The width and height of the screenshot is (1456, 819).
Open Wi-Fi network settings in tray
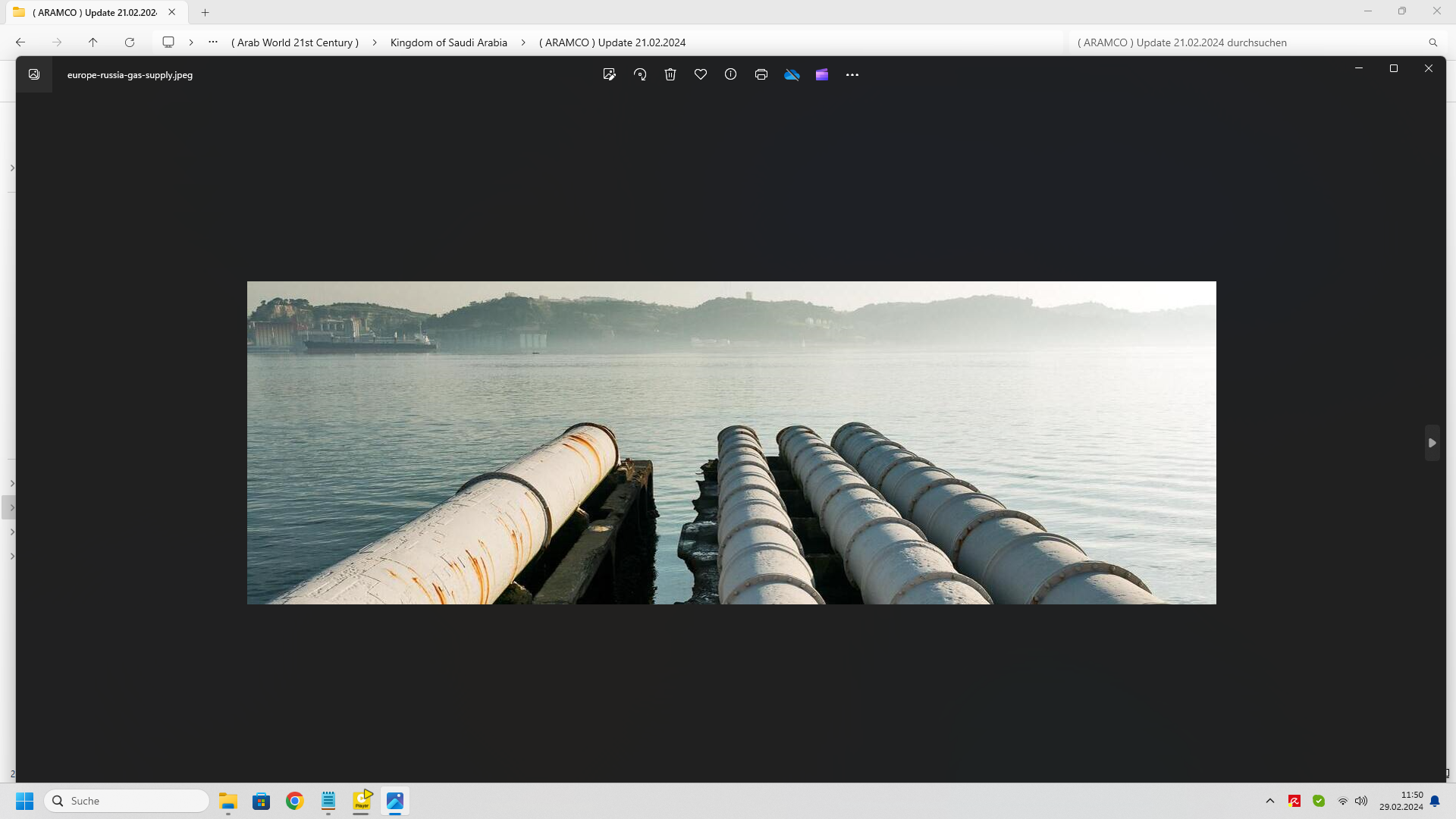pyautogui.click(x=1342, y=801)
